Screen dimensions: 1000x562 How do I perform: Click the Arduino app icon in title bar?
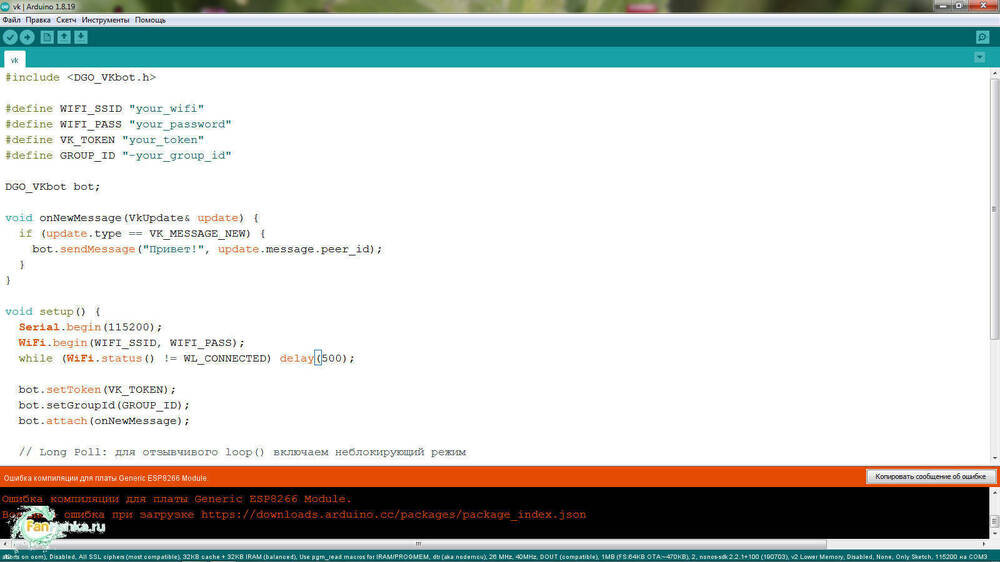click(x=5, y=6)
